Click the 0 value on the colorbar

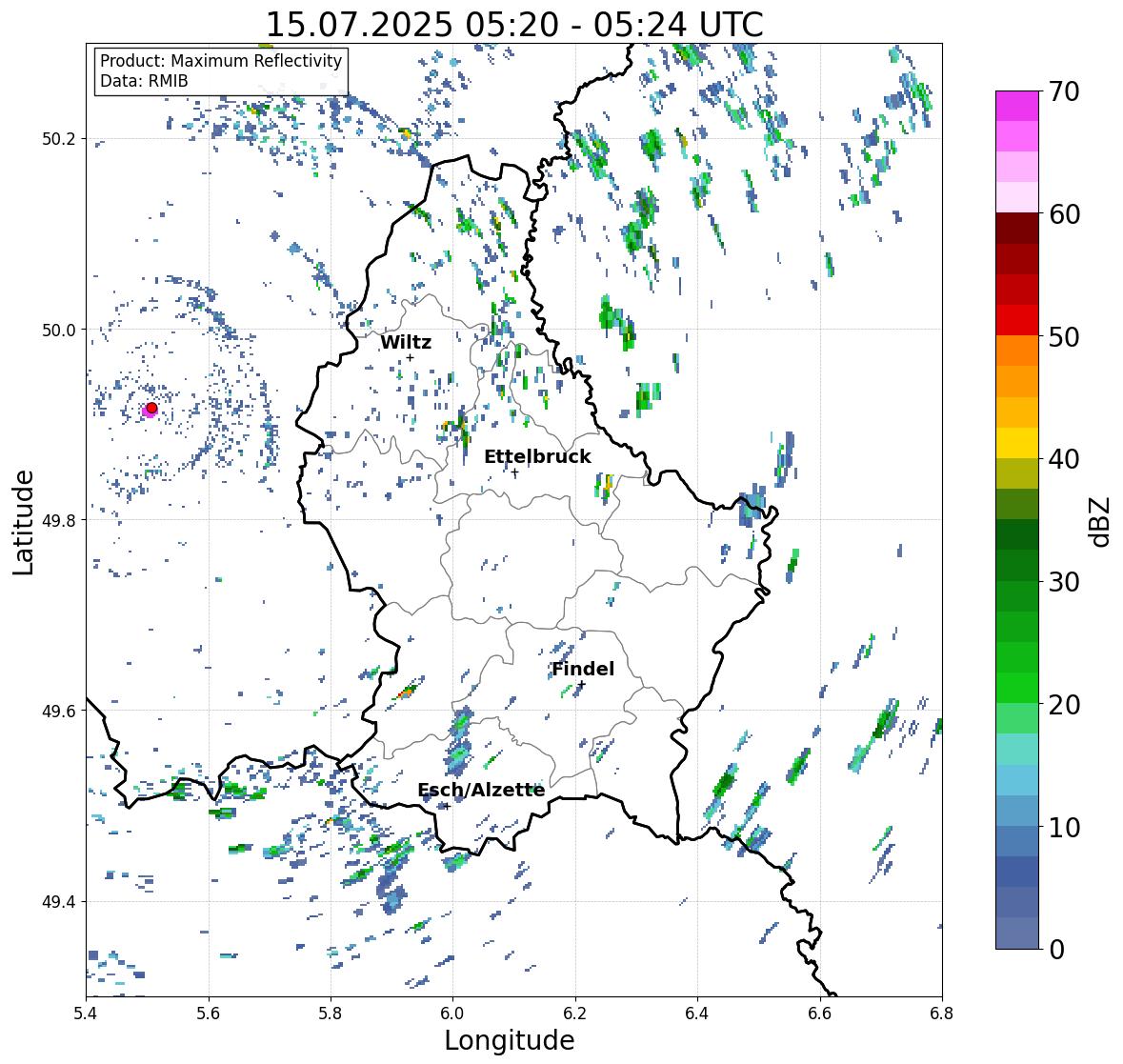pyautogui.click(x=1056, y=950)
